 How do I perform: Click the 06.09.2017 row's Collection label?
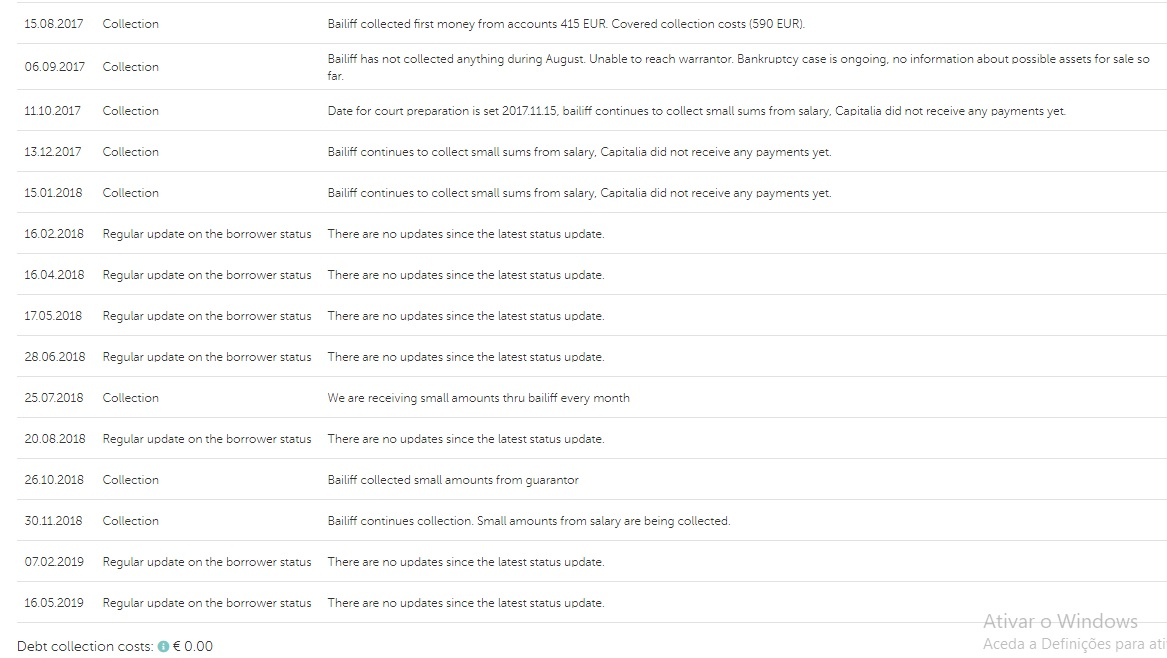tap(131, 67)
